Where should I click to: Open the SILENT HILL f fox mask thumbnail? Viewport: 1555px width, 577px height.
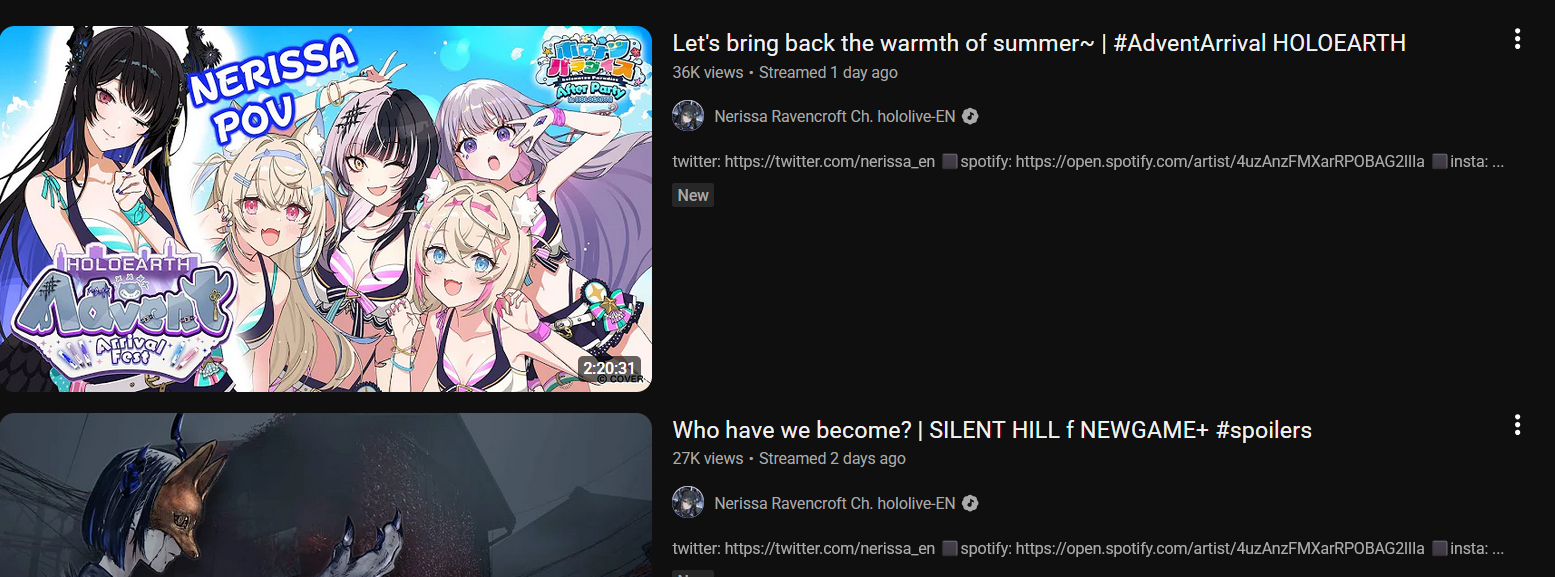point(326,495)
